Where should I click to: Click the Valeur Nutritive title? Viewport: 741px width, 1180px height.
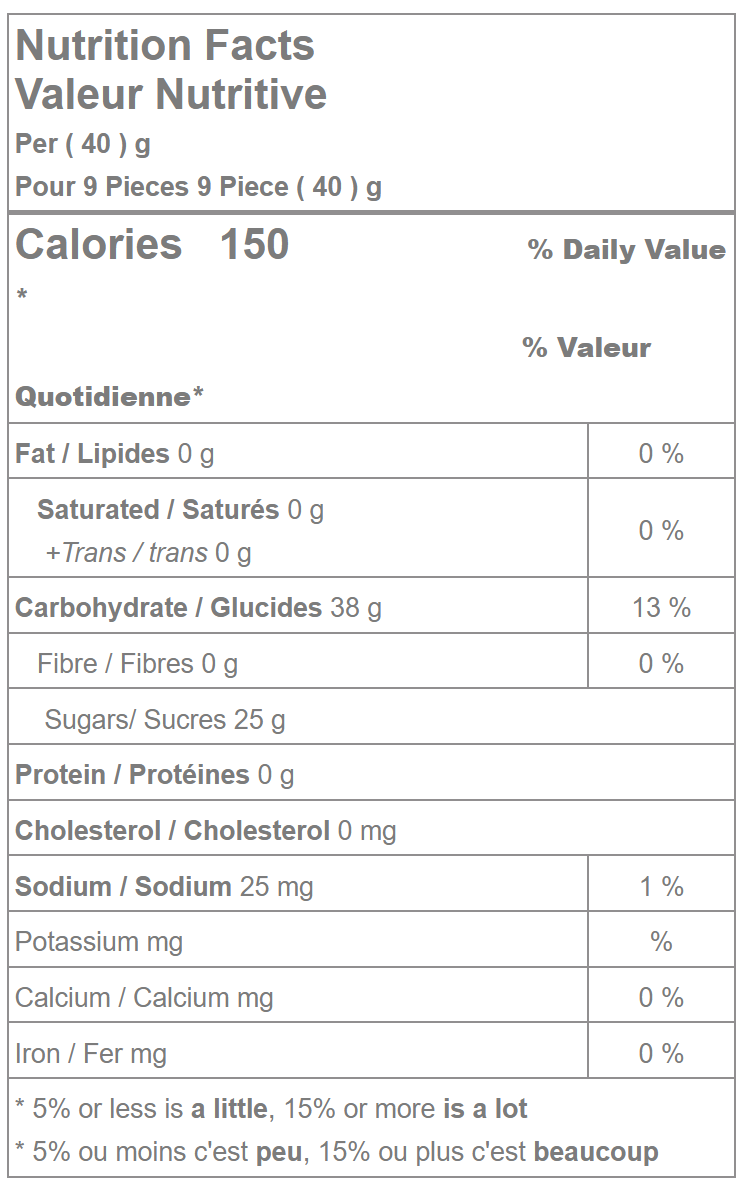coord(171,94)
